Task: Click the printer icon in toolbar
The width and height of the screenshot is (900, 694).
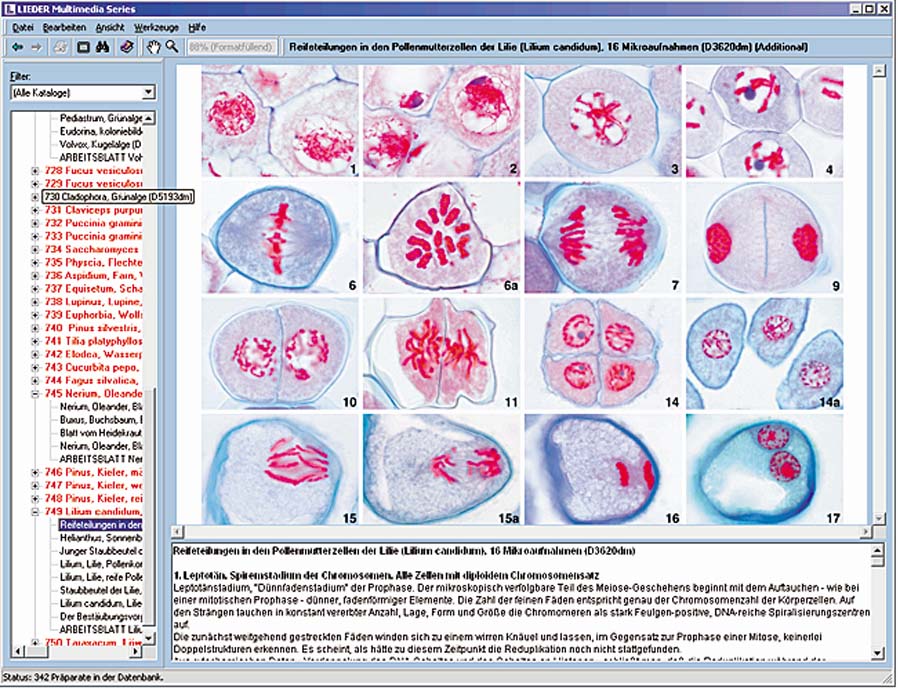Action: tap(60, 47)
